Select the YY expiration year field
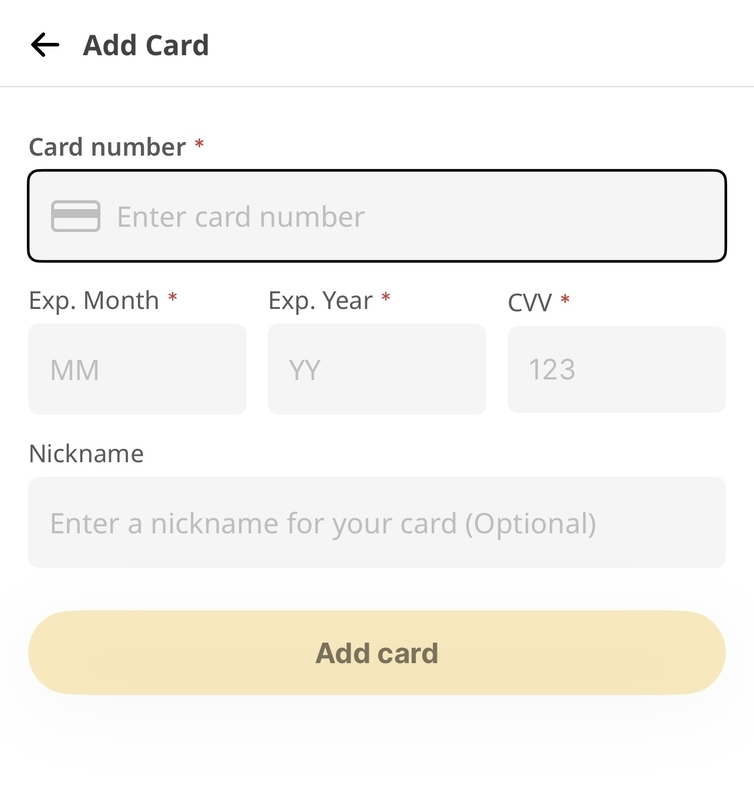754x800 pixels. (x=377, y=369)
